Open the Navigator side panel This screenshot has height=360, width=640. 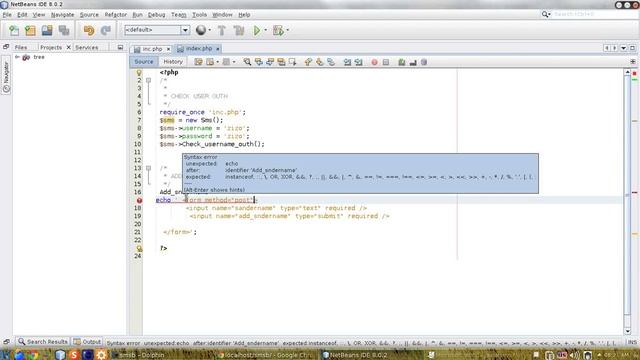point(6,76)
